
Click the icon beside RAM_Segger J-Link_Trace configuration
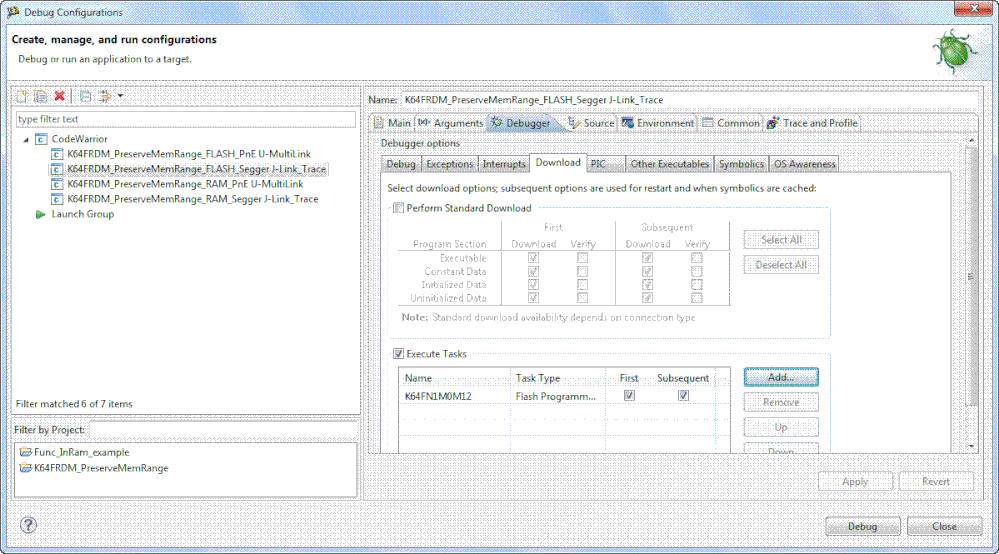pos(57,199)
